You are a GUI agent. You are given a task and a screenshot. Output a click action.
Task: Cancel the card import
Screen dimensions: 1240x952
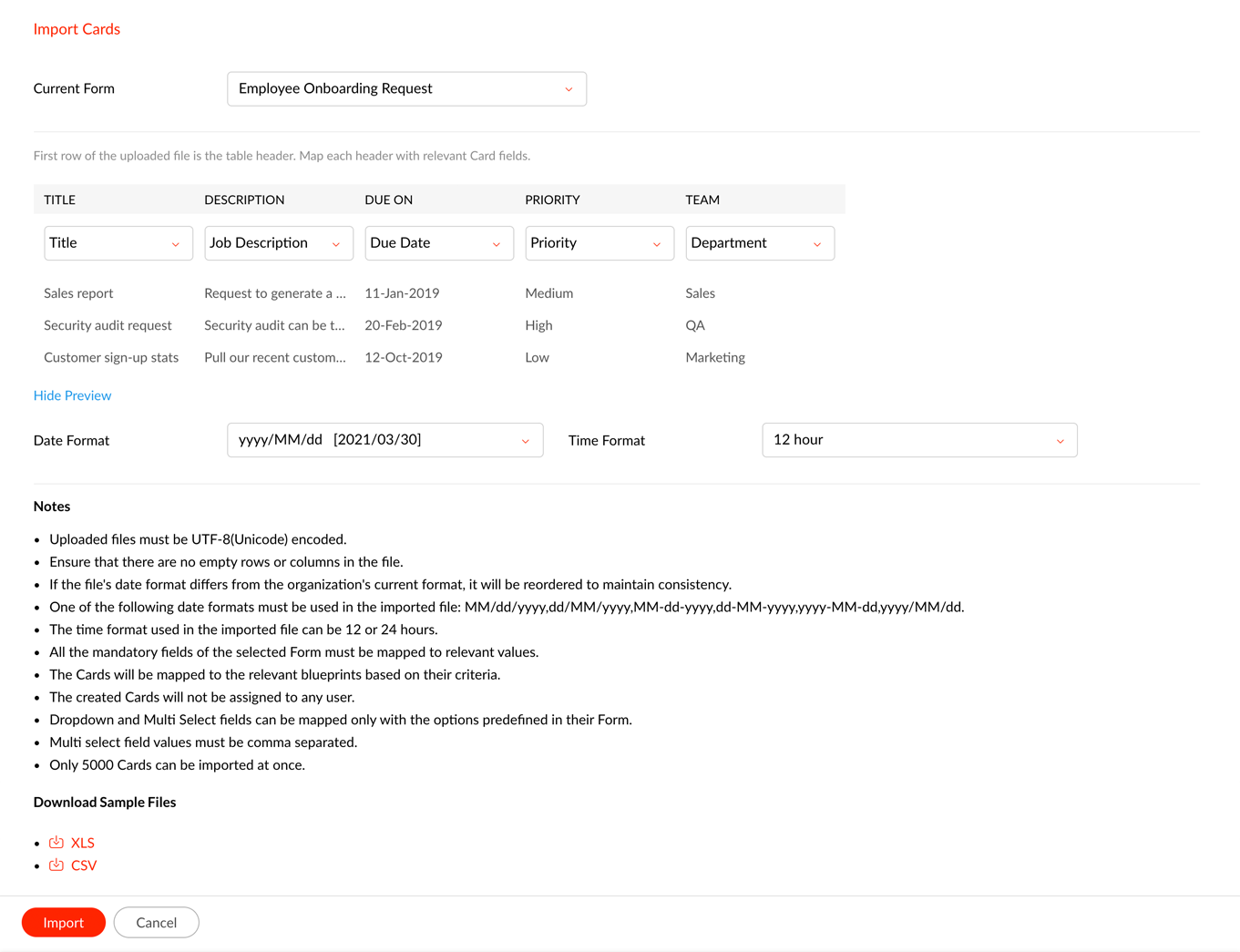156,923
